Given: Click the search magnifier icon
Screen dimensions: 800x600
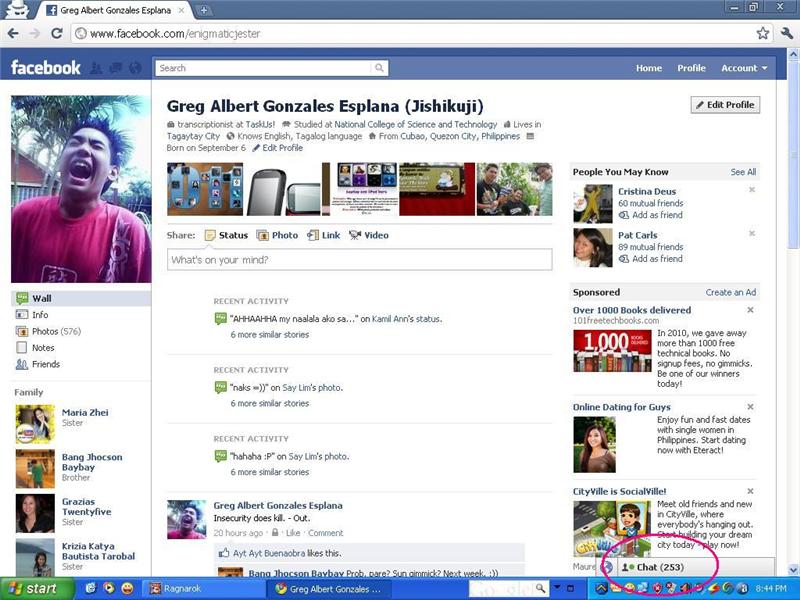Looking at the screenshot, I should click(x=378, y=68).
